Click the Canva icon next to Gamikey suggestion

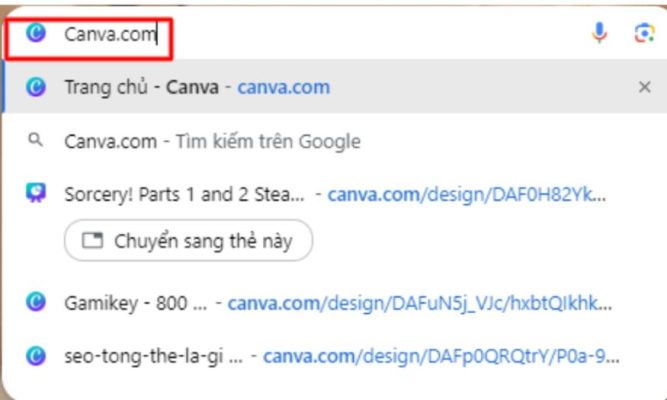tap(36, 301)
